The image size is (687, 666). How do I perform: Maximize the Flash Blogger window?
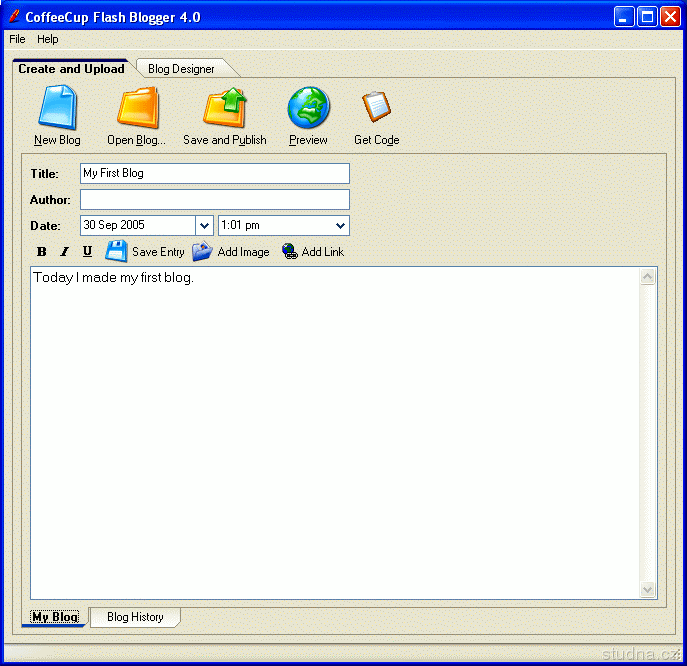(x=647, y=17)
